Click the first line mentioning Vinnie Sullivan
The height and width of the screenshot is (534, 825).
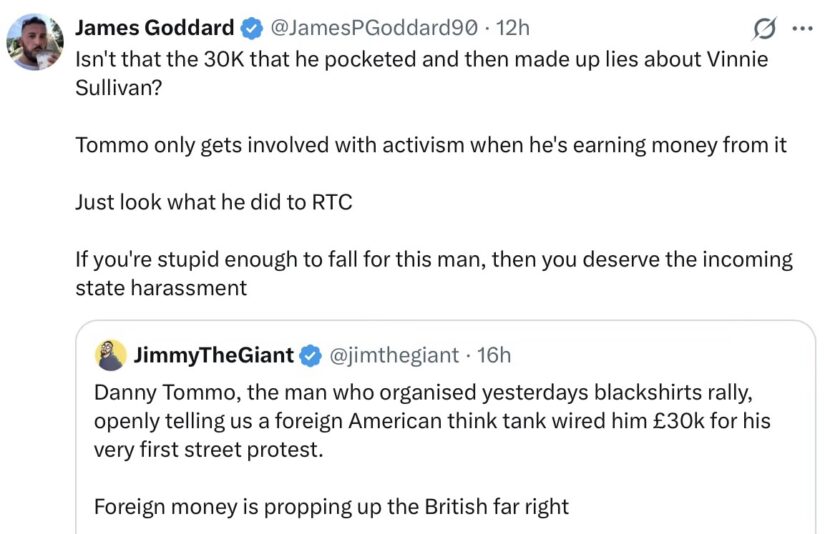(x=421, y=59)
